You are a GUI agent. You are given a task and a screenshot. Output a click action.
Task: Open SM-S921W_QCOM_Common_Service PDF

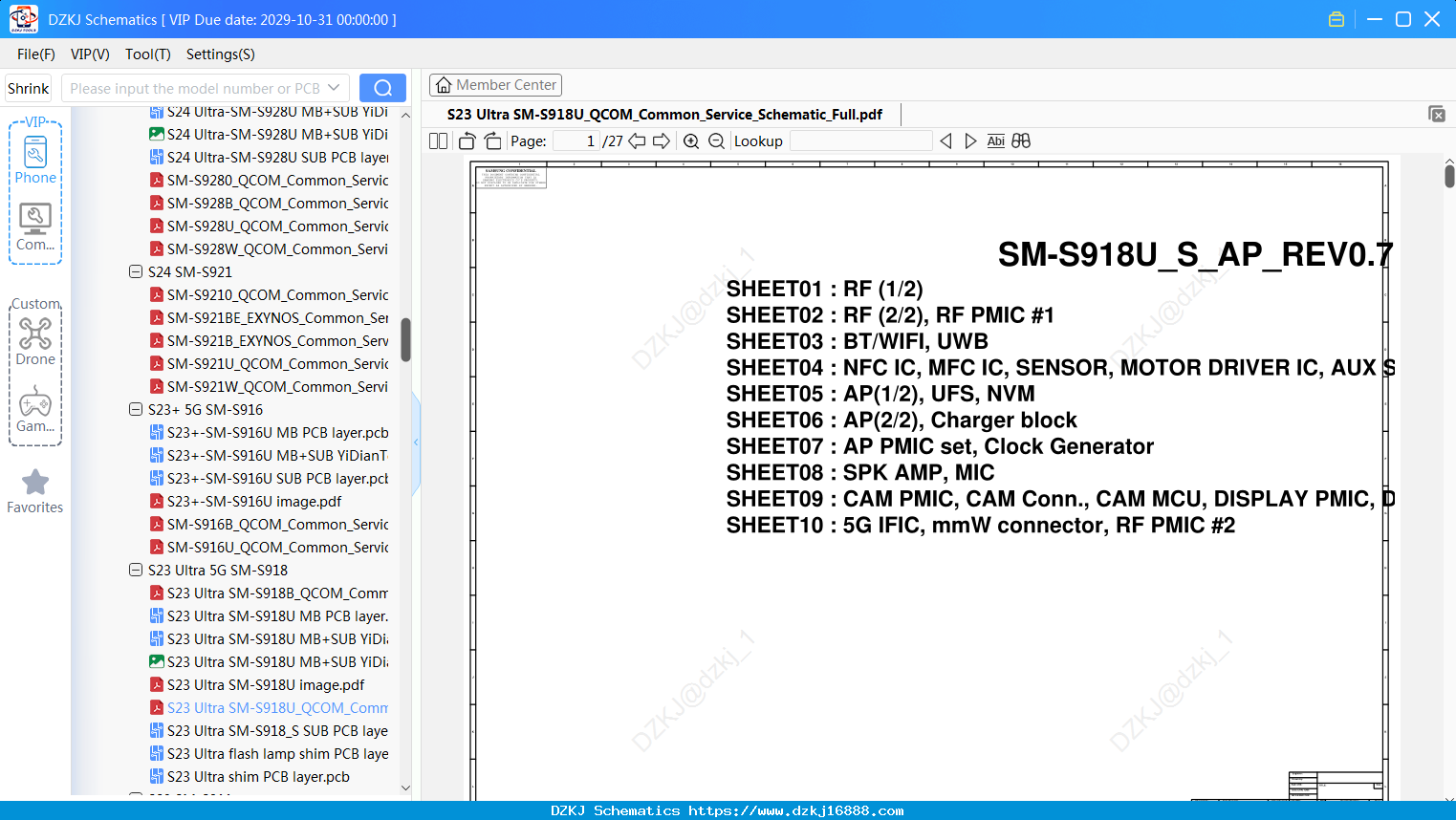(270, 386)
